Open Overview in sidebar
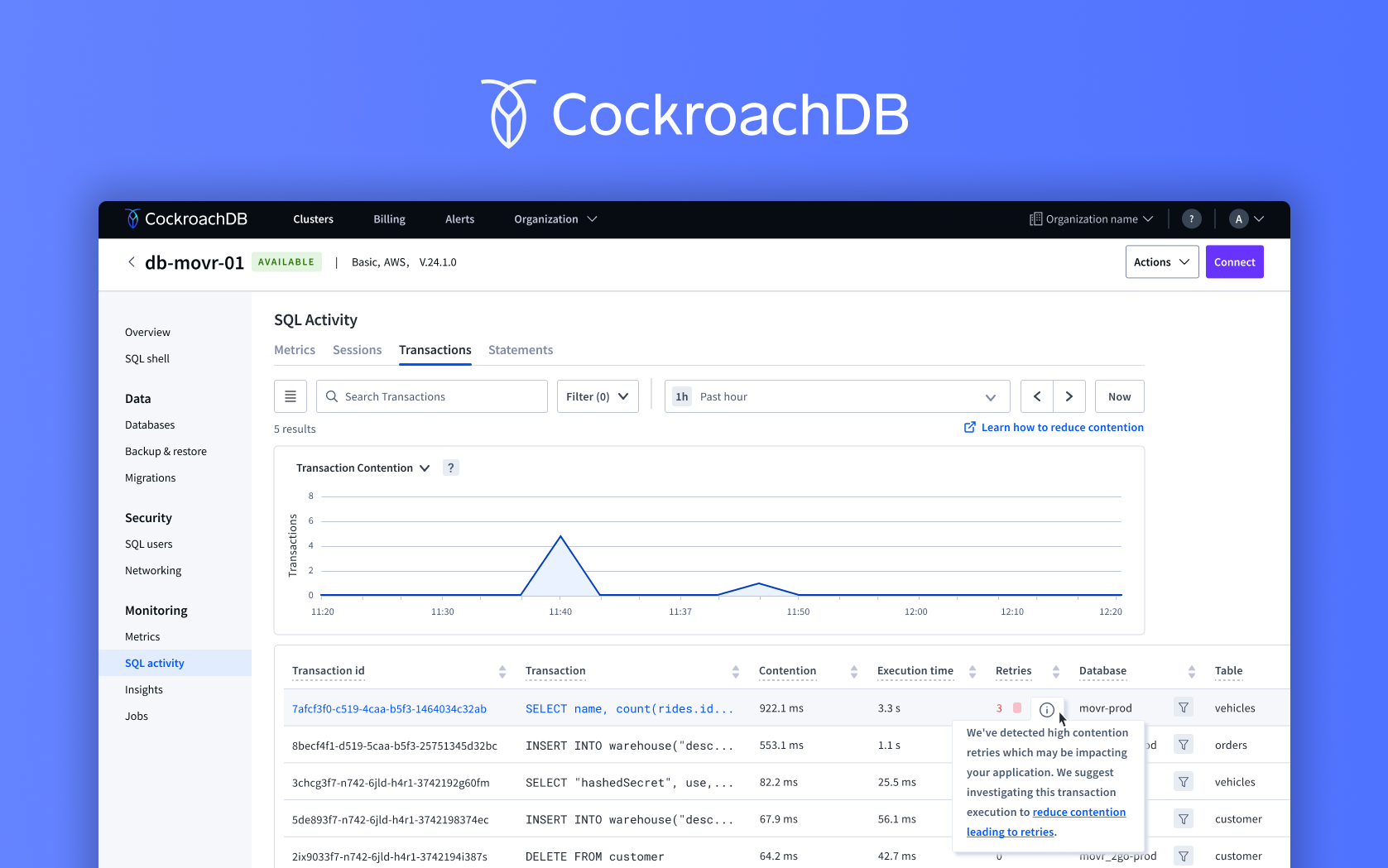 coord(147,332)
